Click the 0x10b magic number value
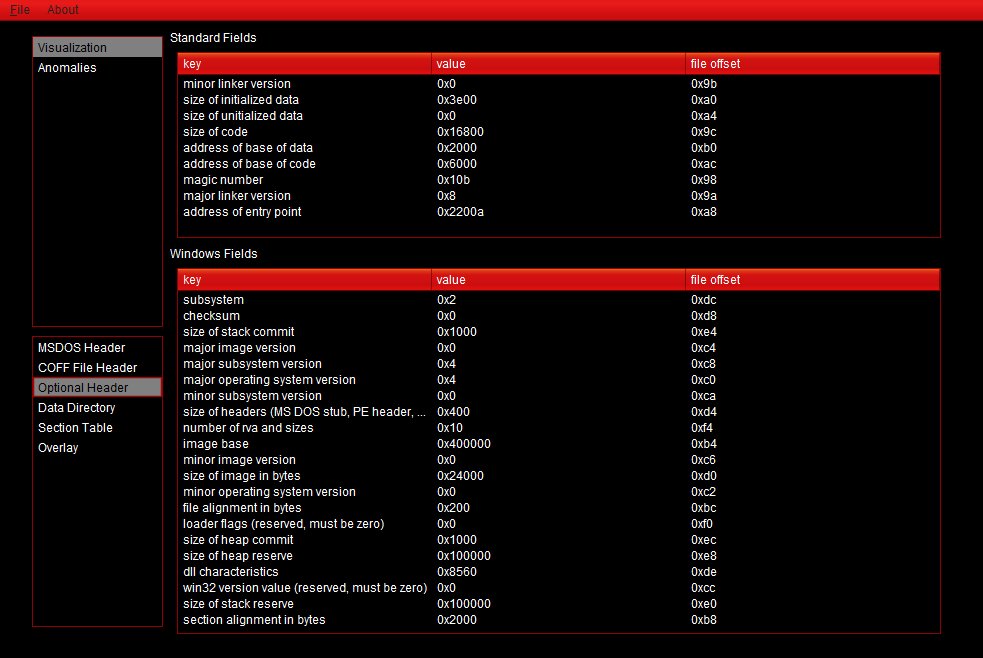 pyautogui.click(x=453, y=180)
